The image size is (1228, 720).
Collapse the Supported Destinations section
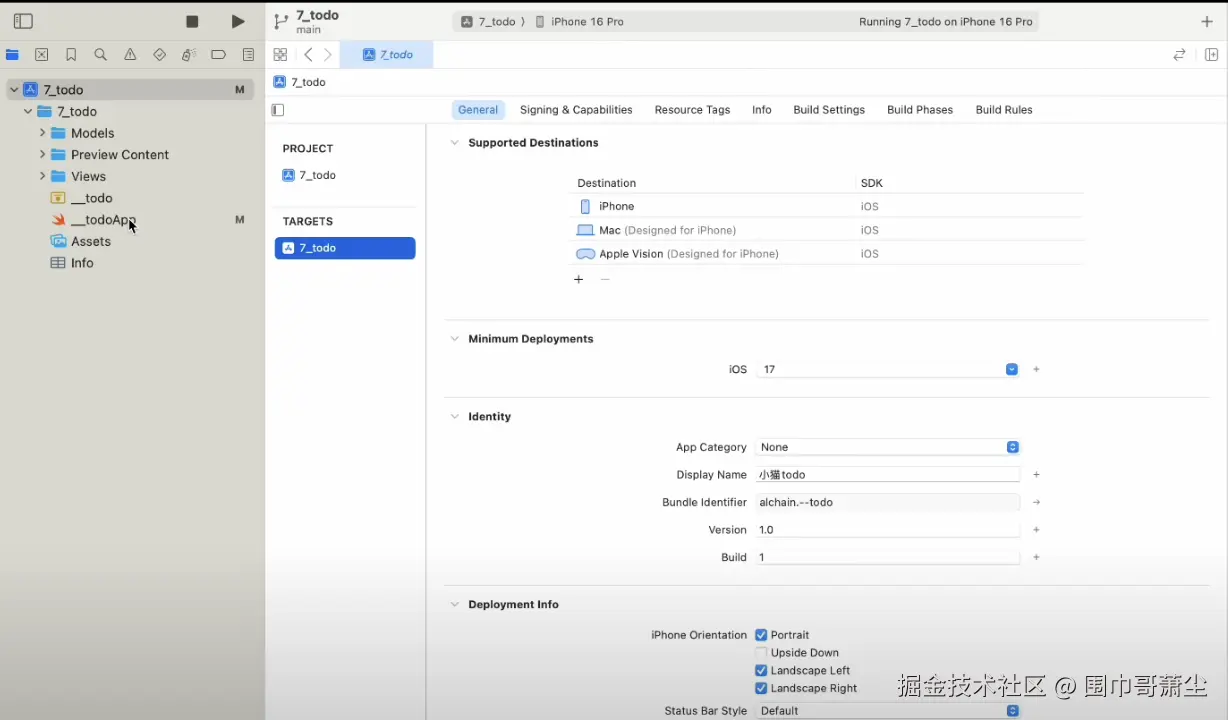pyautogui.click(x=454, y=143)
